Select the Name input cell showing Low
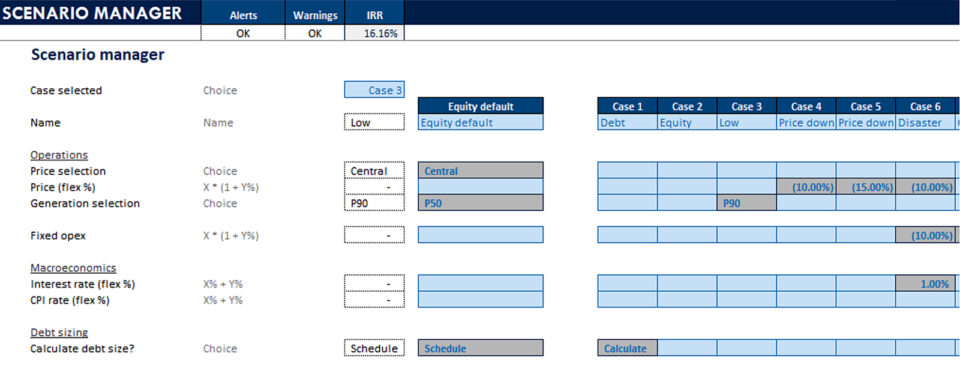Screen dimensions: 960x374 [x=374, y=122]
